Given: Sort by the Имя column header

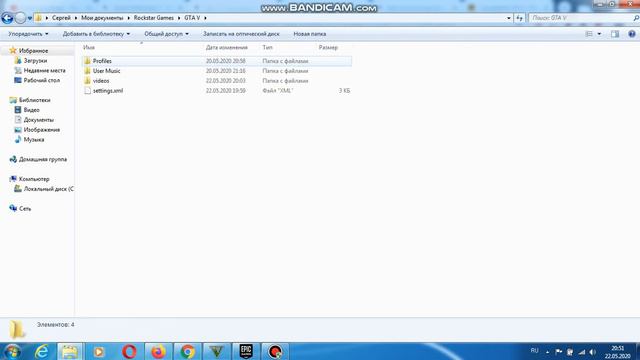Looking at the screenshot, I should (x=89, y=48).
